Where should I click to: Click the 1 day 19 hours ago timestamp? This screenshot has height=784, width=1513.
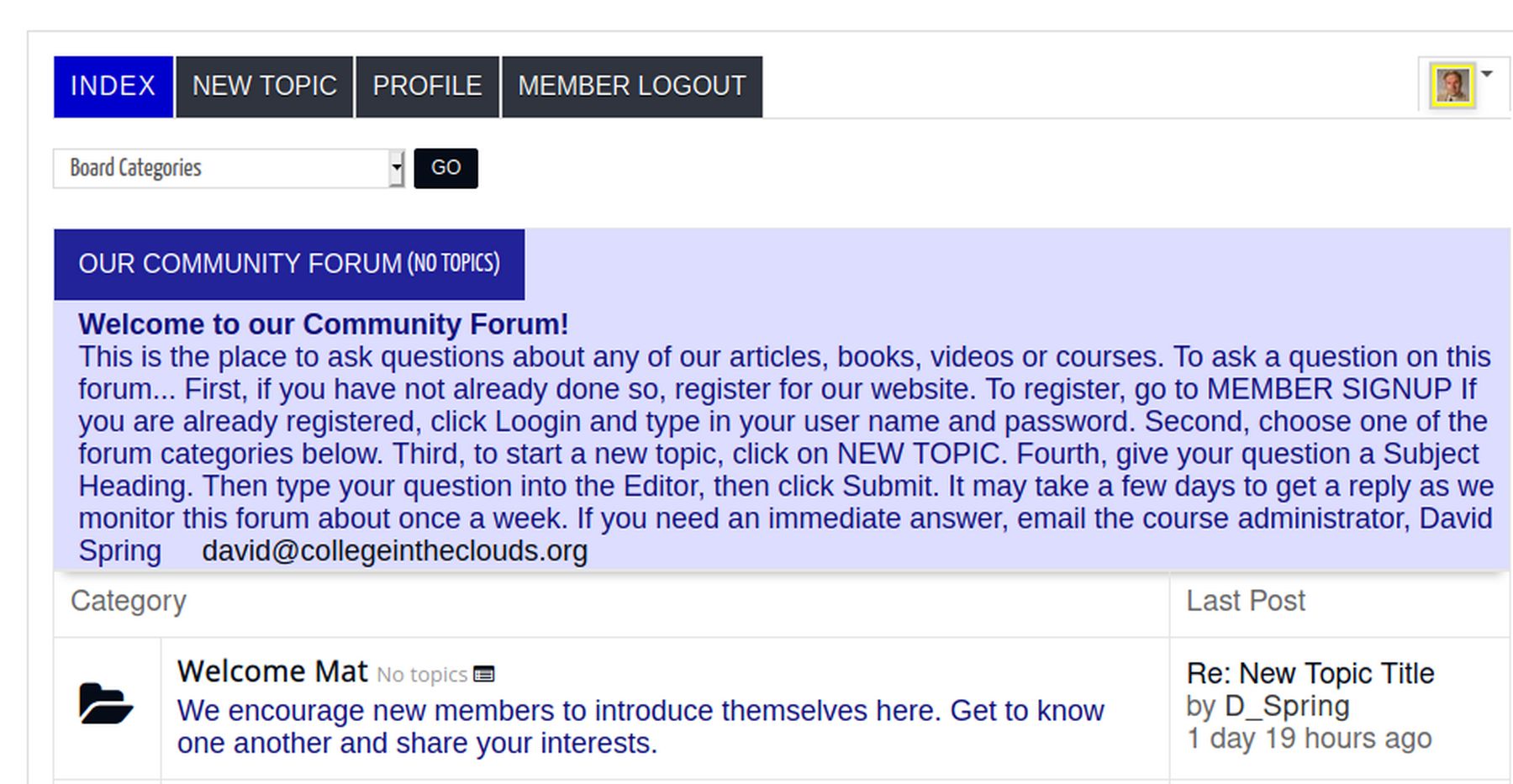tap(1308, 739)
